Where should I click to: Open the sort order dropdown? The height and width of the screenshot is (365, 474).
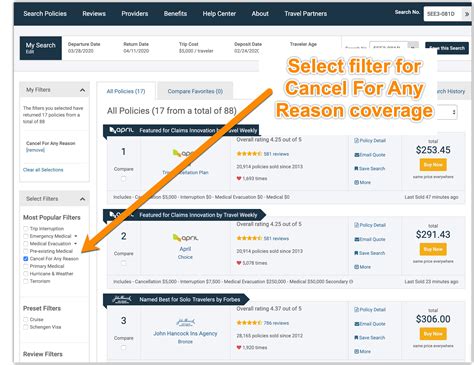click(x=447, y=112)
